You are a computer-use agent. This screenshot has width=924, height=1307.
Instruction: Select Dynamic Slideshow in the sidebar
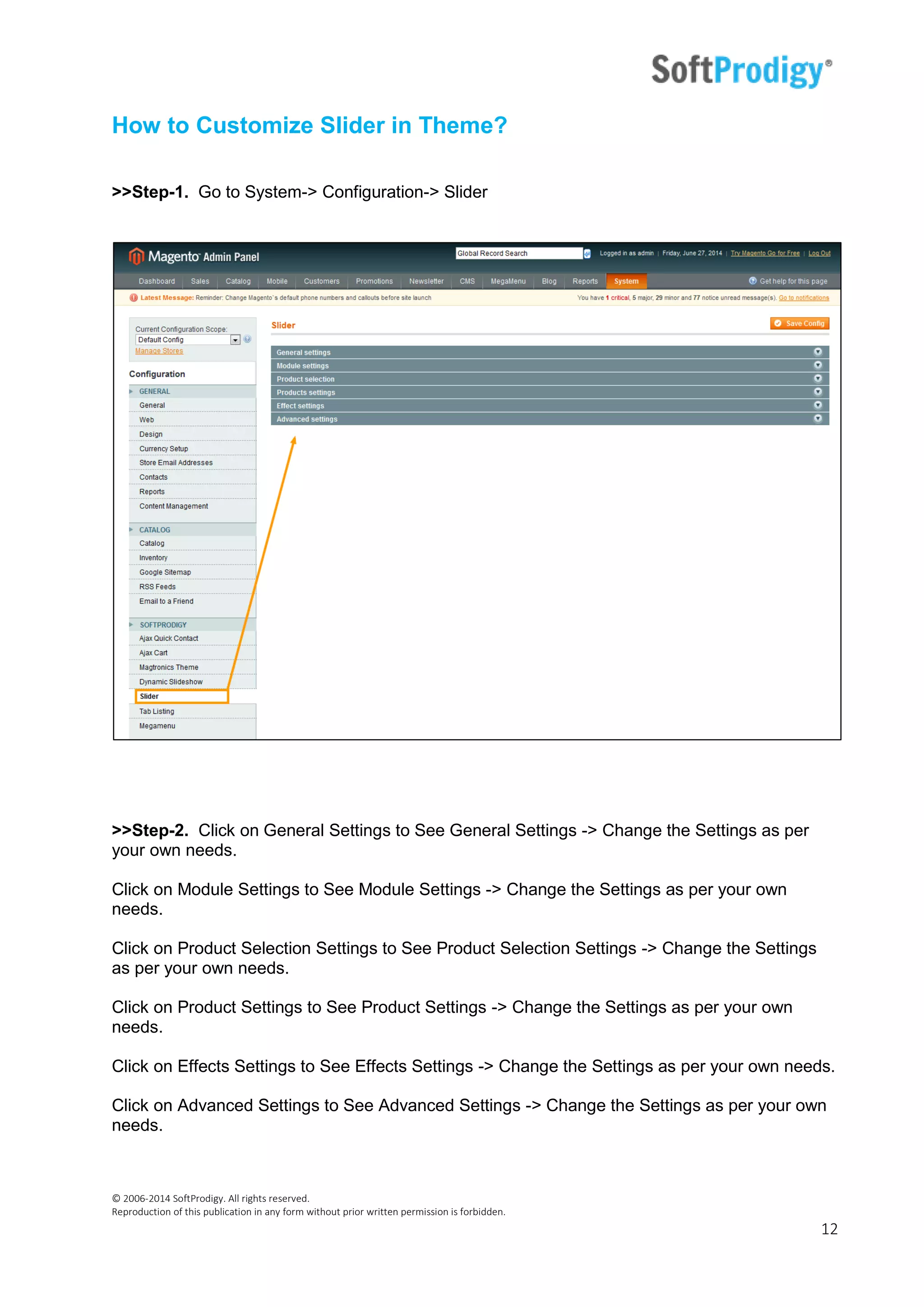(171, 682)
